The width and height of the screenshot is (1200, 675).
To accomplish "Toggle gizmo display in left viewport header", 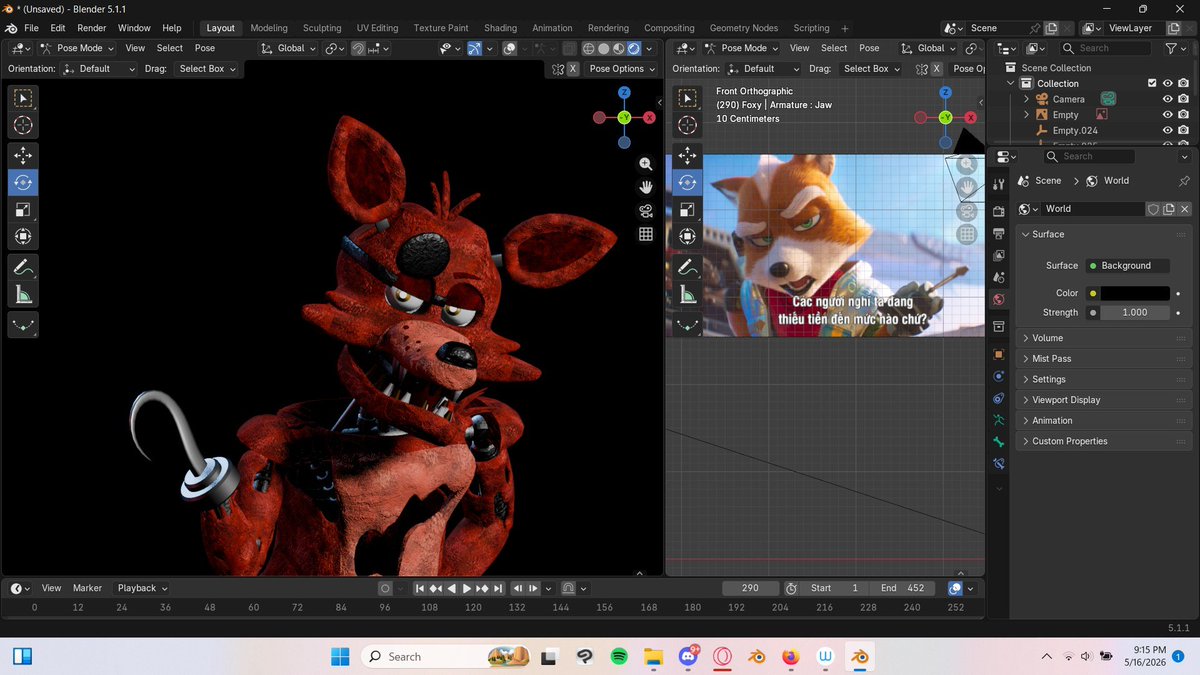I will (x=475, y=48).
